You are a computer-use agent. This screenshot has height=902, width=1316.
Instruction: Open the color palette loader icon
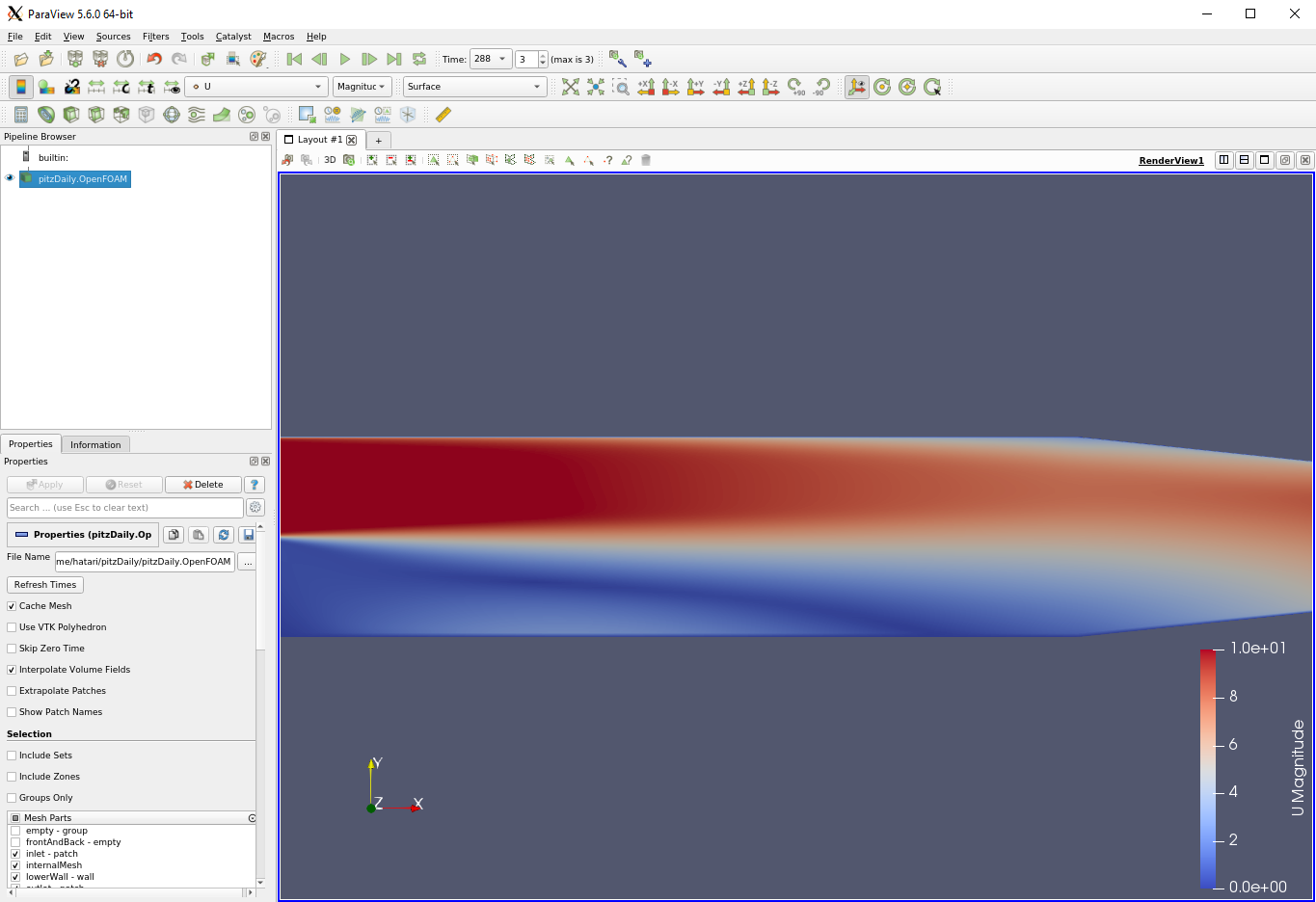(258, 59)
